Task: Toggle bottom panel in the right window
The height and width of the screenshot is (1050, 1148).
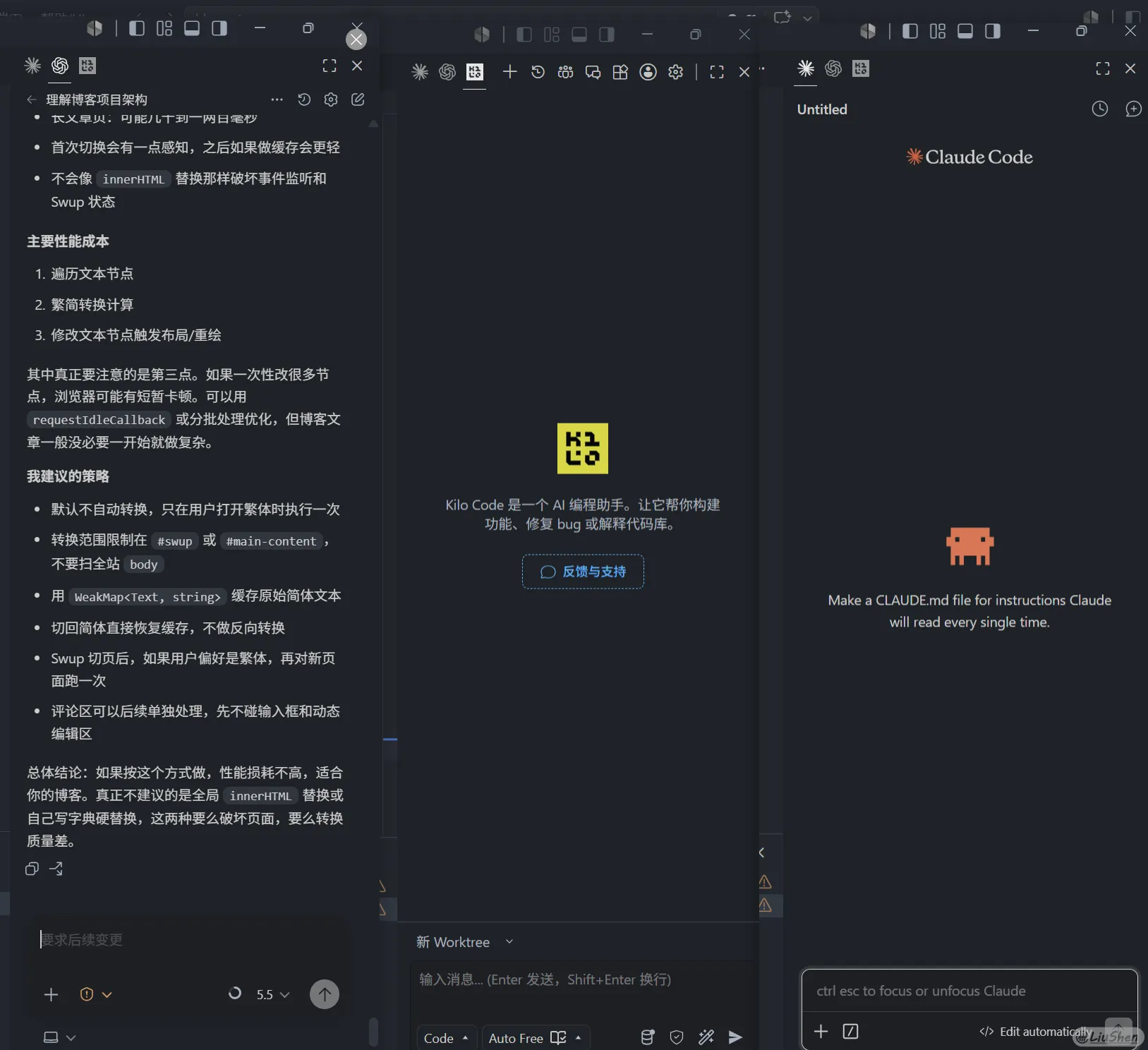Action: (x=965, y=31)
